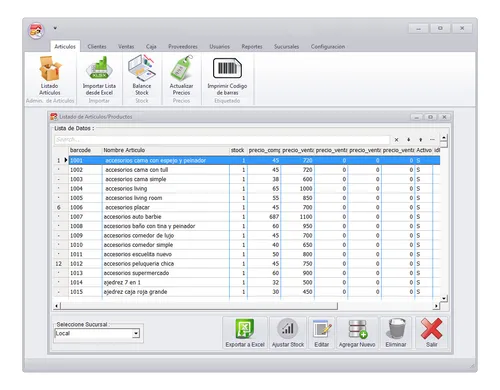Select row accesorios comedor de lujo
Image resolution: width=500 pixels, height=390 pixels.
247,235
